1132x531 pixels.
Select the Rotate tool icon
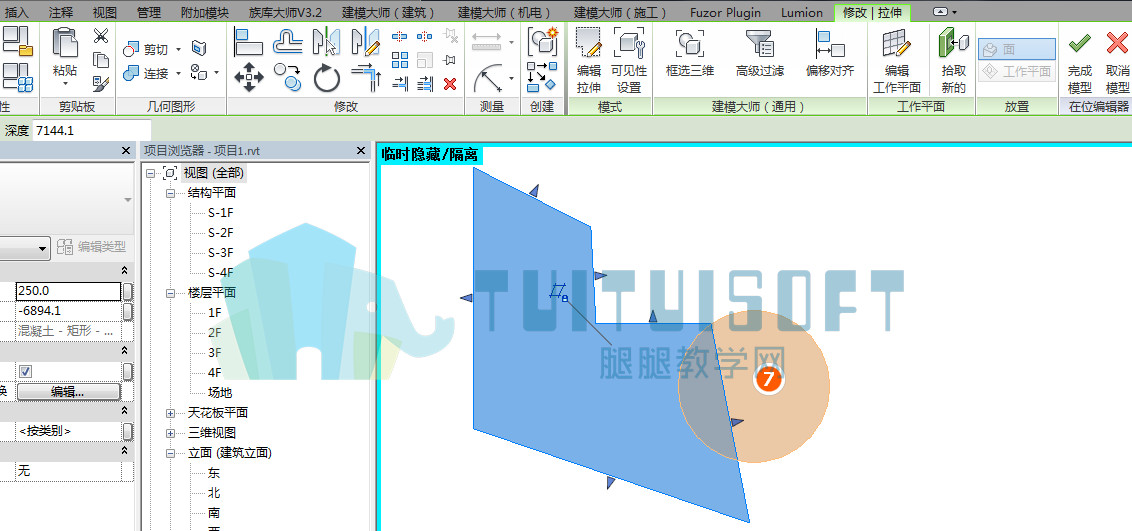326,78
